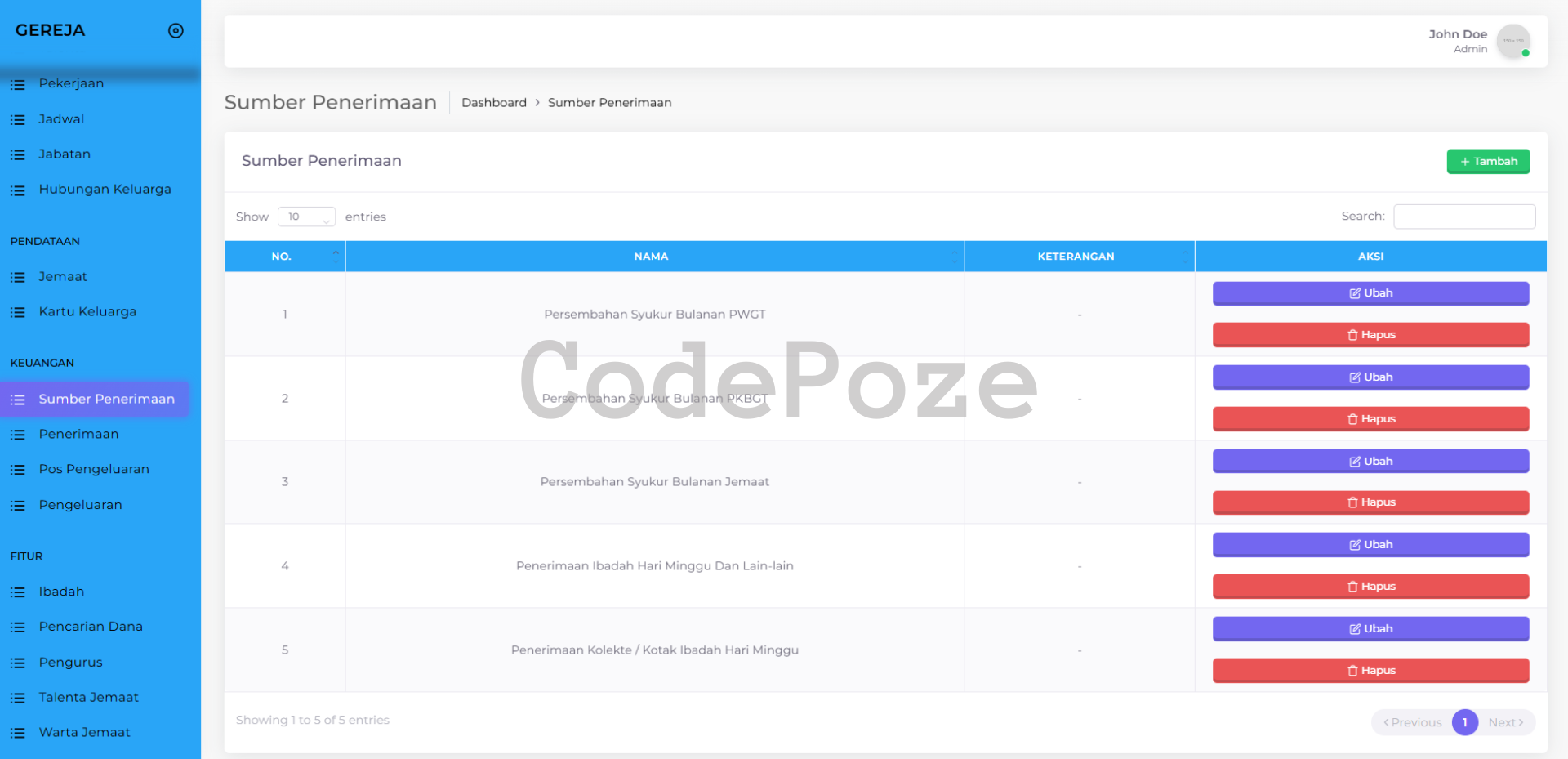Click John Doe's profile avatar
The width and height of the screenshot is (1568, 759).
(1512, 41)
